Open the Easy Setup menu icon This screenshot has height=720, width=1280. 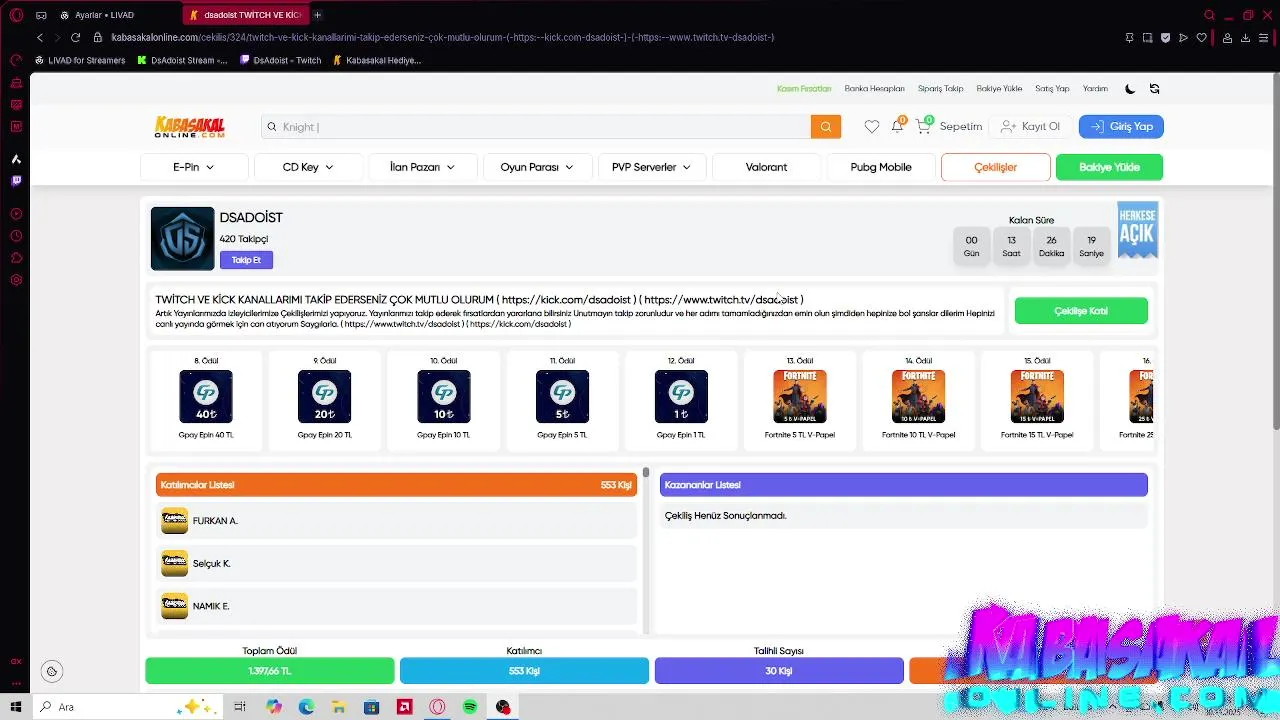[x=1264, y=37]
